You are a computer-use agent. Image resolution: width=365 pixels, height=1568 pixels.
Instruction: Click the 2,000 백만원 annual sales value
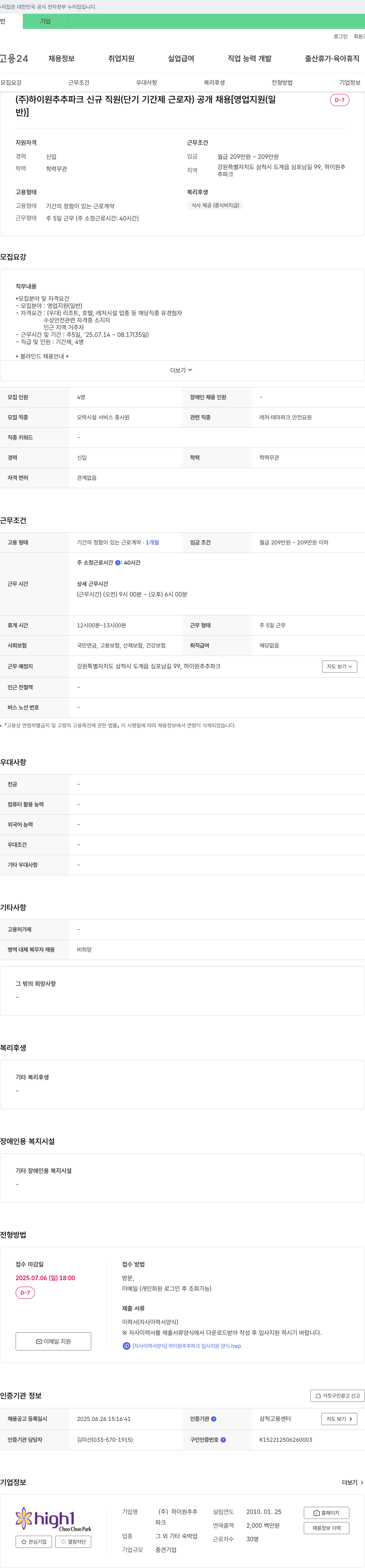pyautogui.click(x=263, y=1525)
